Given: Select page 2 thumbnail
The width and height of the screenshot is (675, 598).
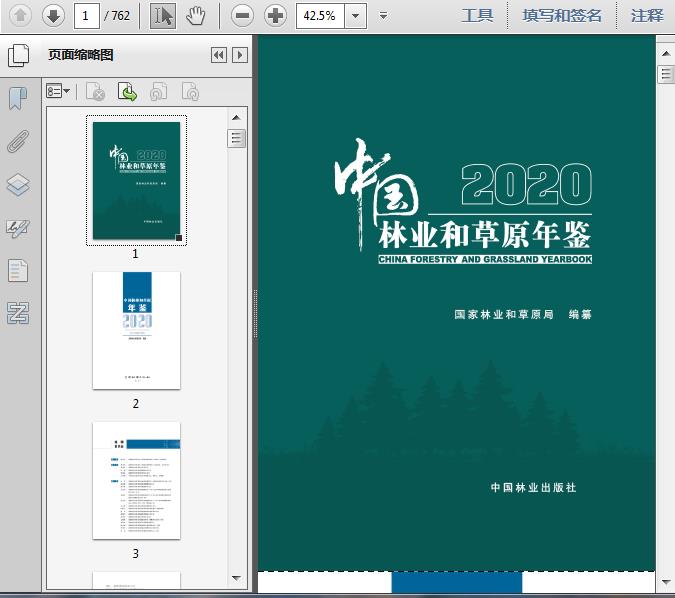Looking at the screenshot, I should coord(136,331).
